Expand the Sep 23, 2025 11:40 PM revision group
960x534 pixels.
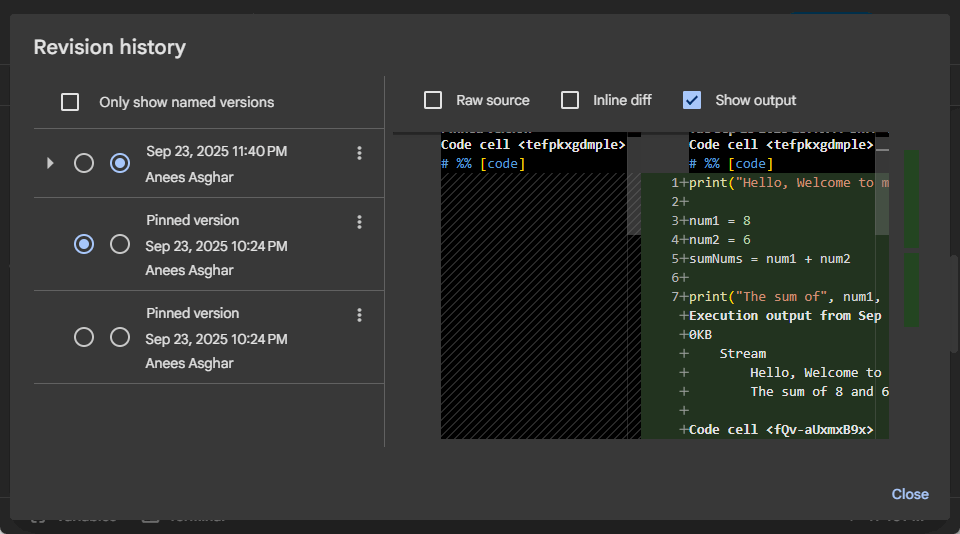pyautogui.click(x=50, y=163)
